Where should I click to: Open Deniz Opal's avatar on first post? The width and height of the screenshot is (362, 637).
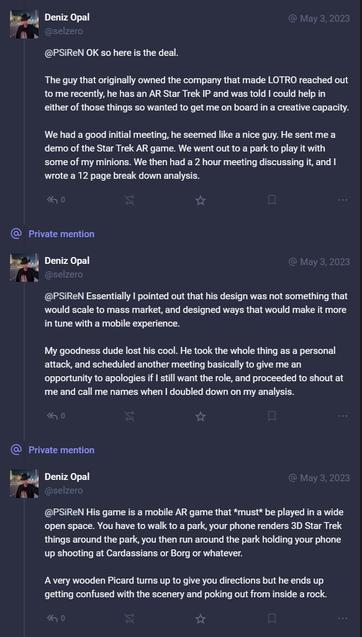coord(24,24)
